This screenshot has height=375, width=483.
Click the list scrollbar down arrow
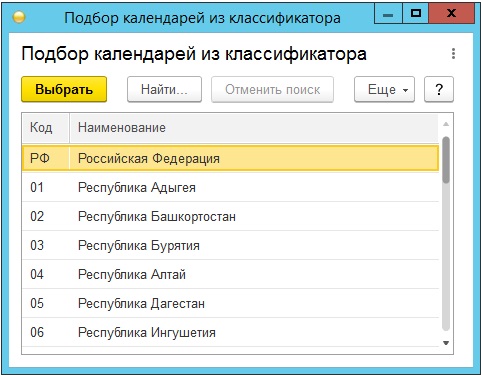coord(446,343)
